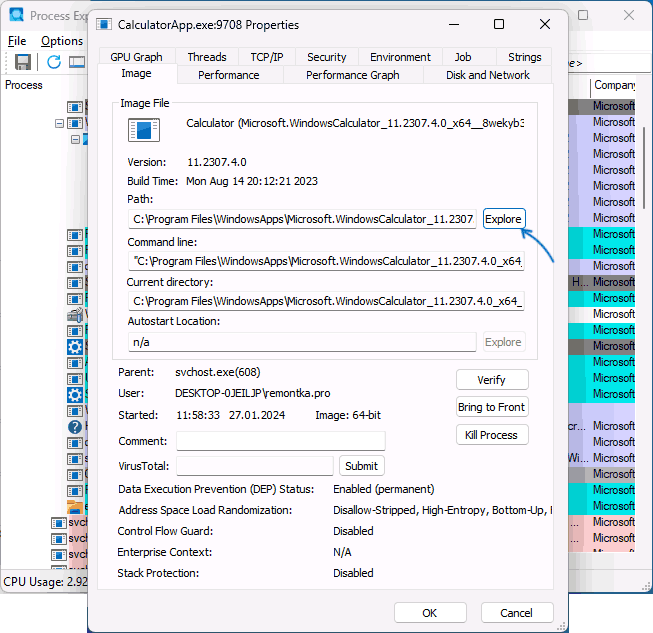Click inside the Current directory field
653x633 pixels.
(x=326, y=301)
